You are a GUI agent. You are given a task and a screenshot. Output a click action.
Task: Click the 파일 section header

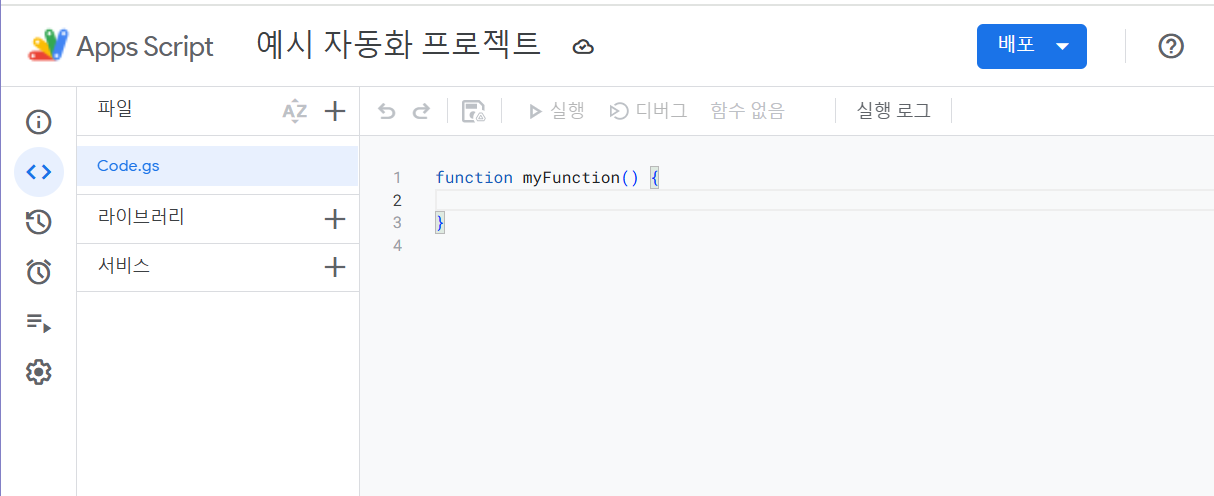click(115, 108)
